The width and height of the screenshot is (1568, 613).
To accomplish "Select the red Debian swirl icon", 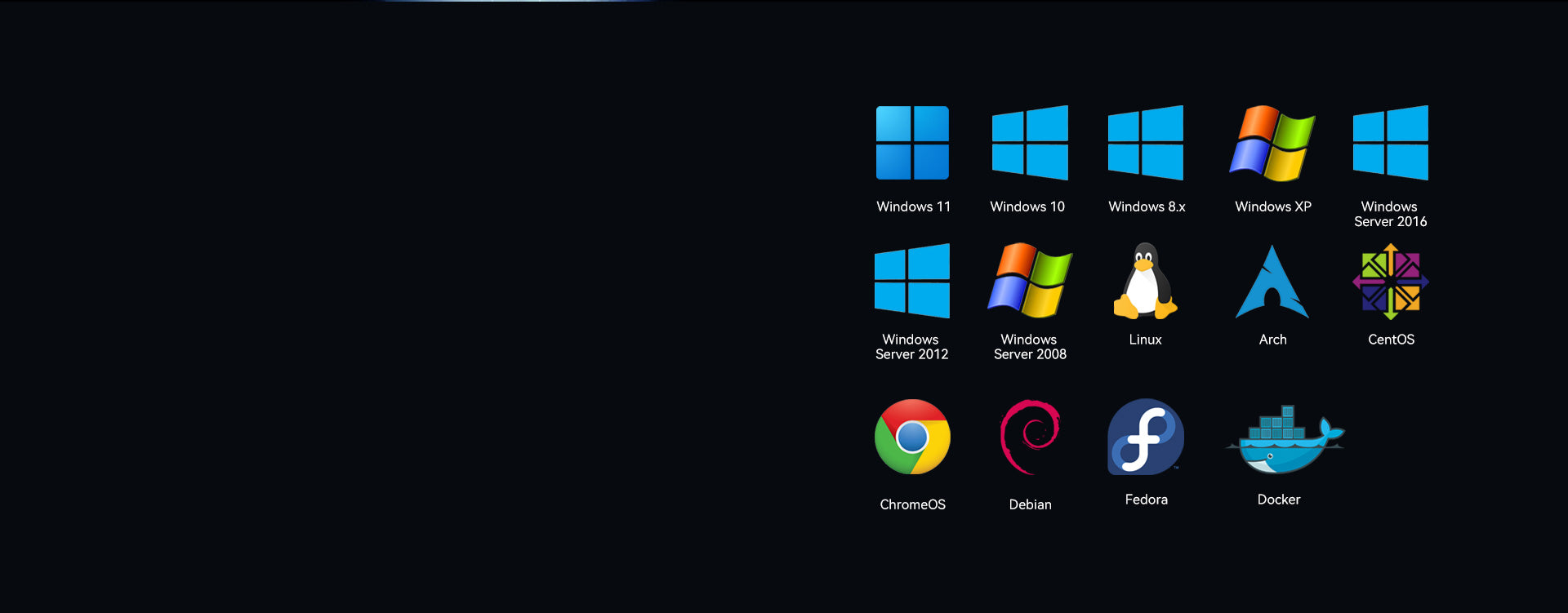I will pos(1030,437).
